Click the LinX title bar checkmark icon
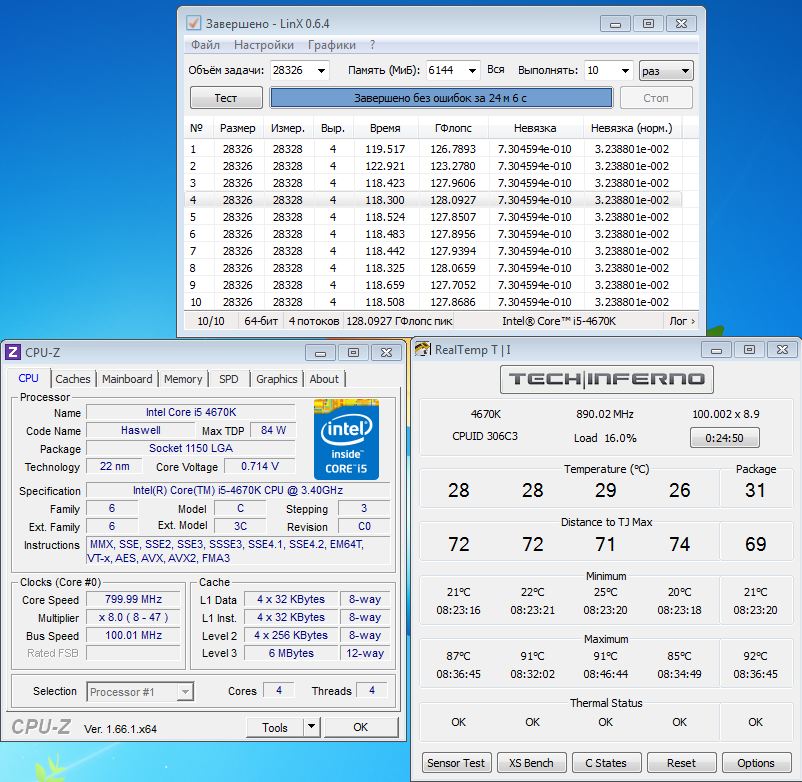 click(193, 24)
